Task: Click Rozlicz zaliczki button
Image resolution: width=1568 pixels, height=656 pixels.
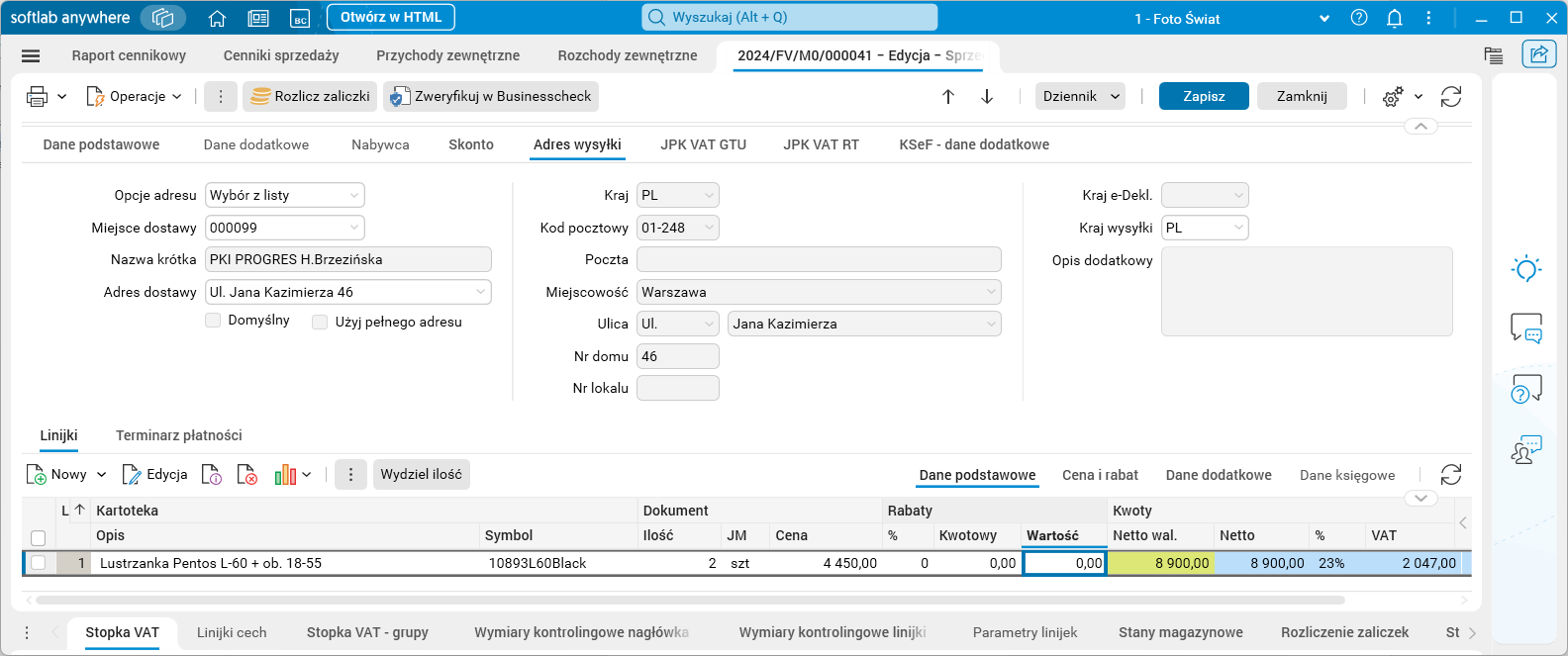Action: [x=310, y=96]
